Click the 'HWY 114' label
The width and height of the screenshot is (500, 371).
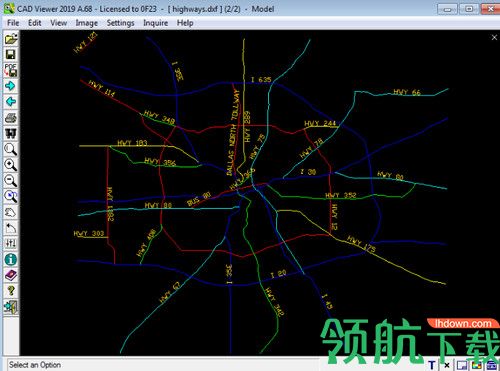102,88
